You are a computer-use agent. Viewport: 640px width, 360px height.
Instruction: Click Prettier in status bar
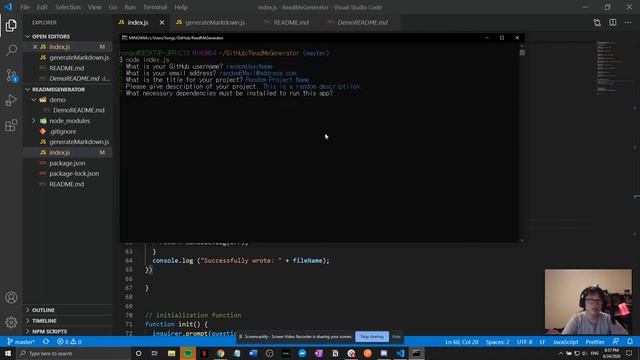[595, 342]
